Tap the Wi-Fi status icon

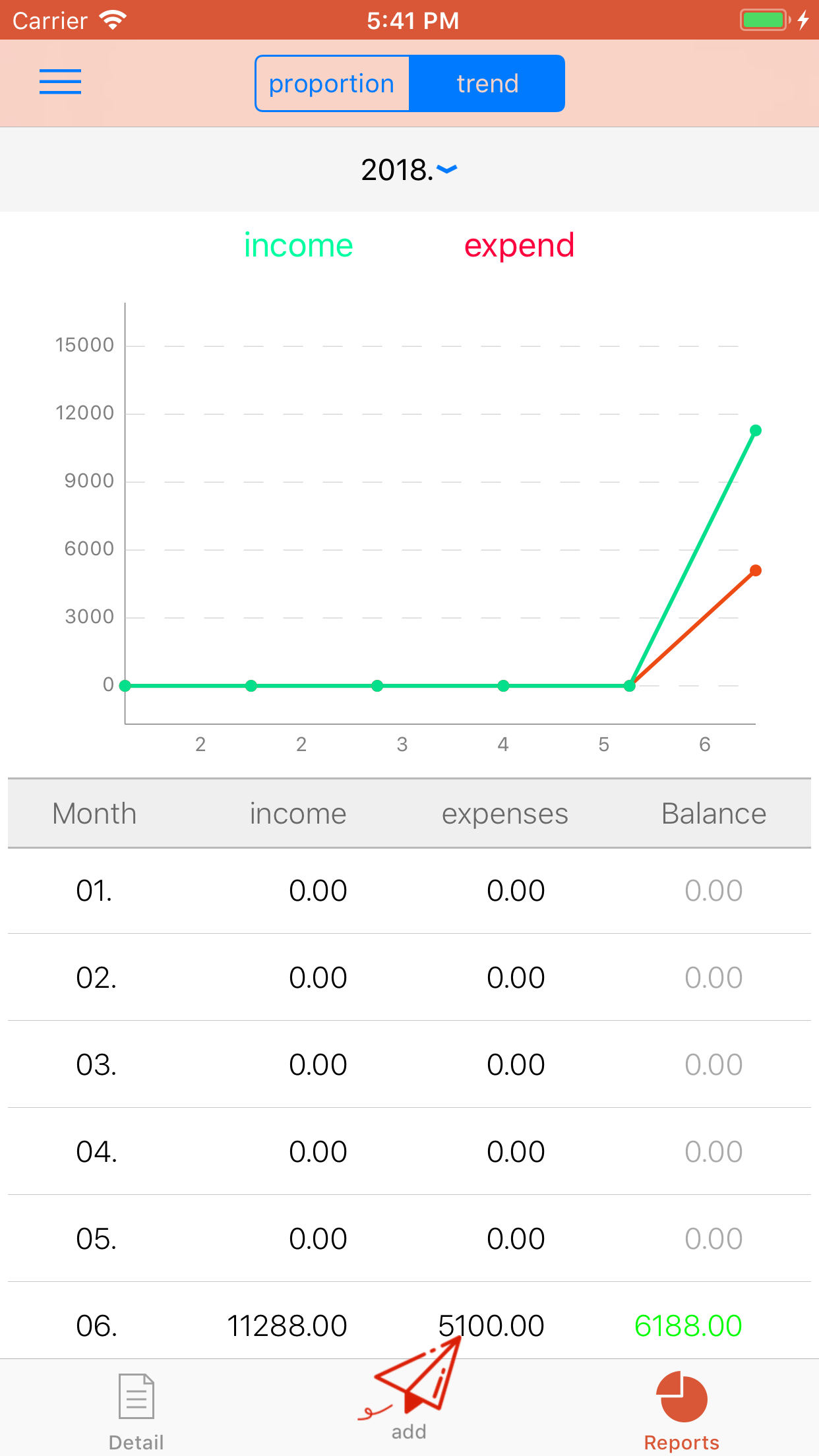click(113, 20)
